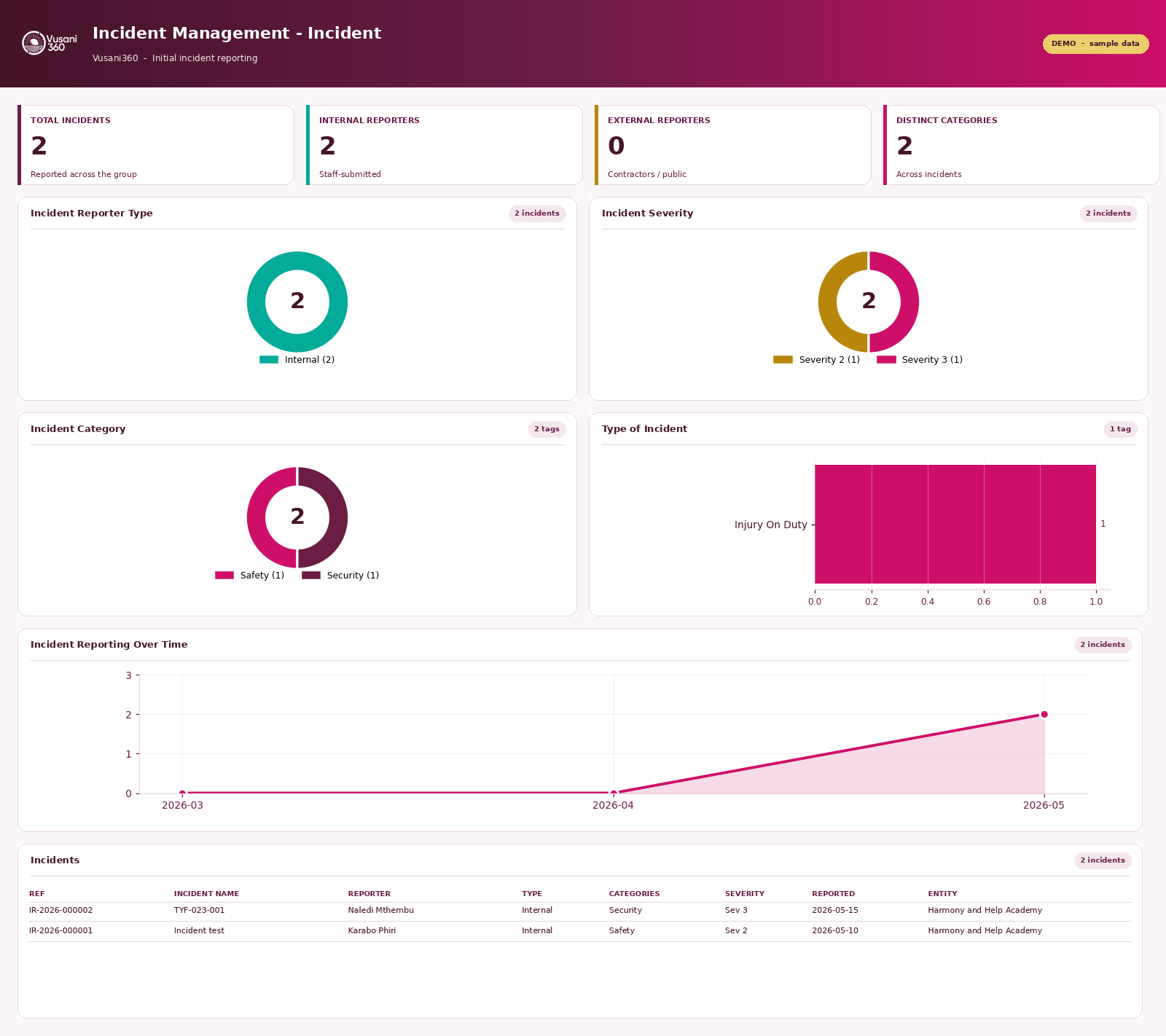
Task: Click the 'Sev 3' severity cell
Action: click(736, 910)
